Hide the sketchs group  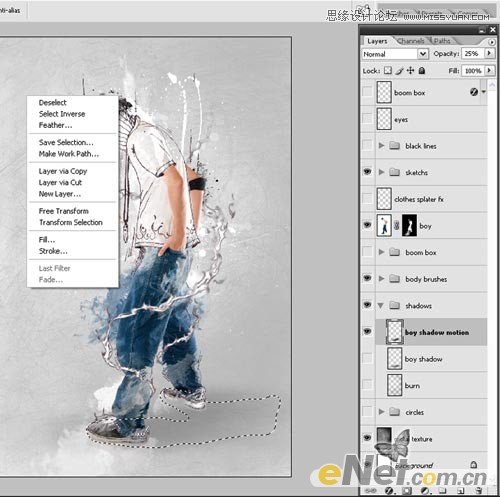pyautogui.click(x=367, y=172)
